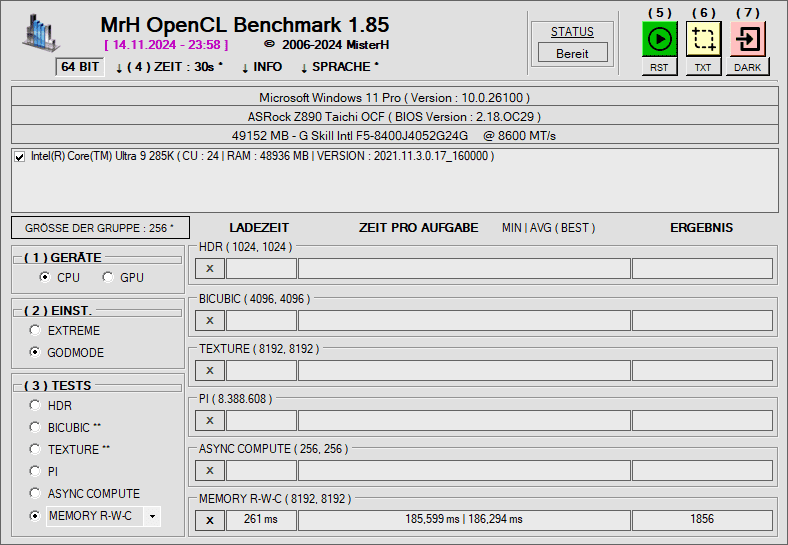
Task: Click the 2006-2024 MisterH copyright text
Action: [327, 45]
